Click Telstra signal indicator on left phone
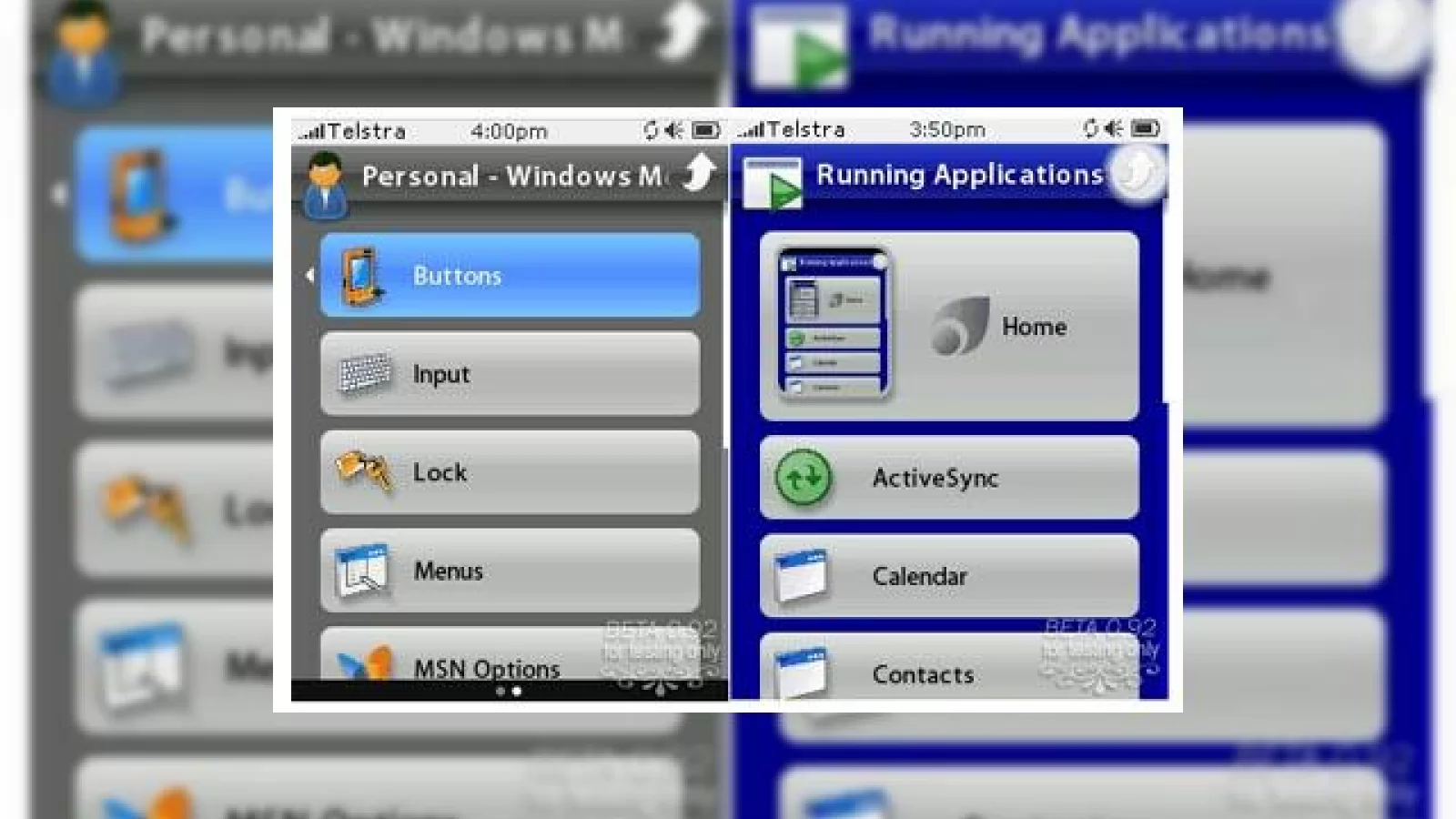Viewport: 1456px width, 819px height. coord(352,131)
